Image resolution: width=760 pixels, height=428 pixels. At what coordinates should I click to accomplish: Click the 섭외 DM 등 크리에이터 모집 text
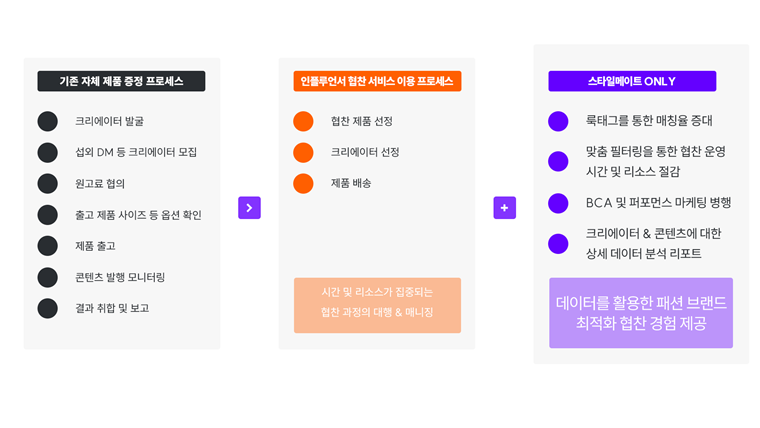point(136,152)
